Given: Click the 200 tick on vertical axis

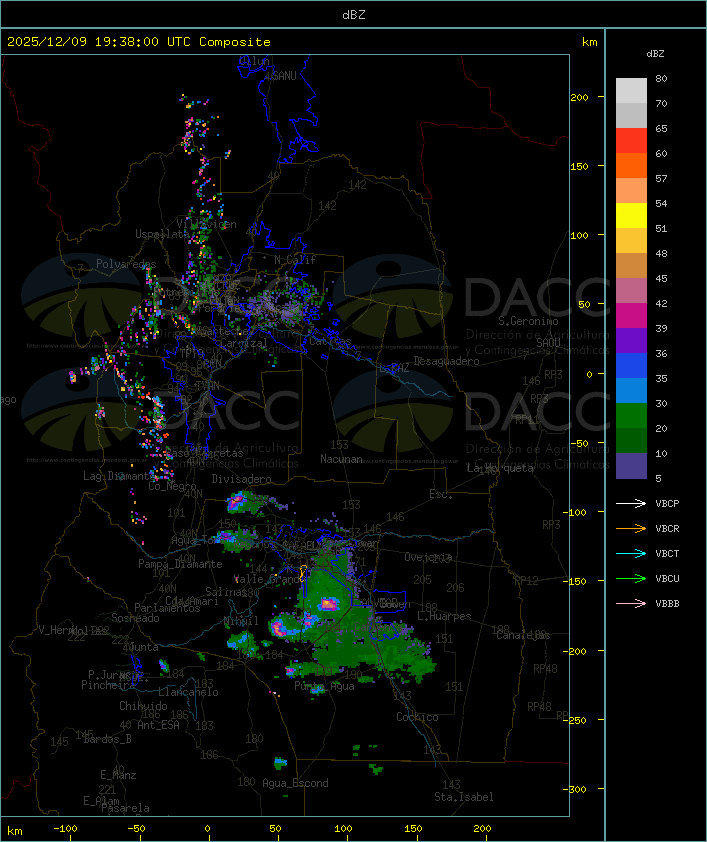Looking at the screenshot, I should [579, 97].
